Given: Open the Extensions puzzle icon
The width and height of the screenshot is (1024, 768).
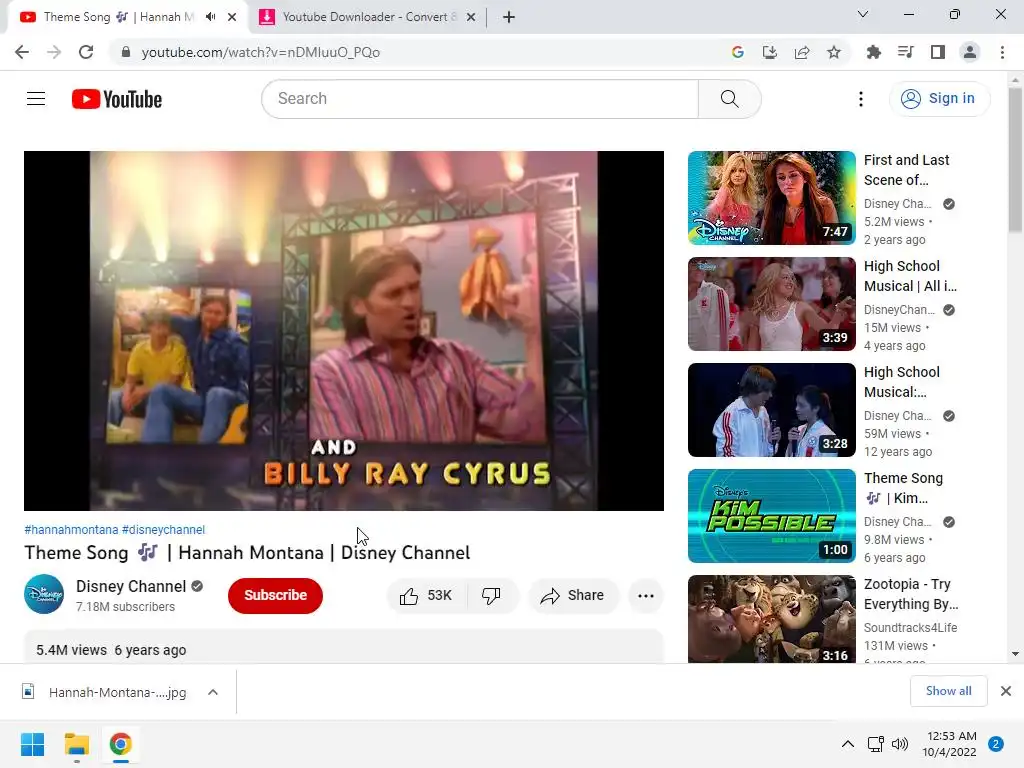Looking at the screenshot, I should click(x=874, y=52).
